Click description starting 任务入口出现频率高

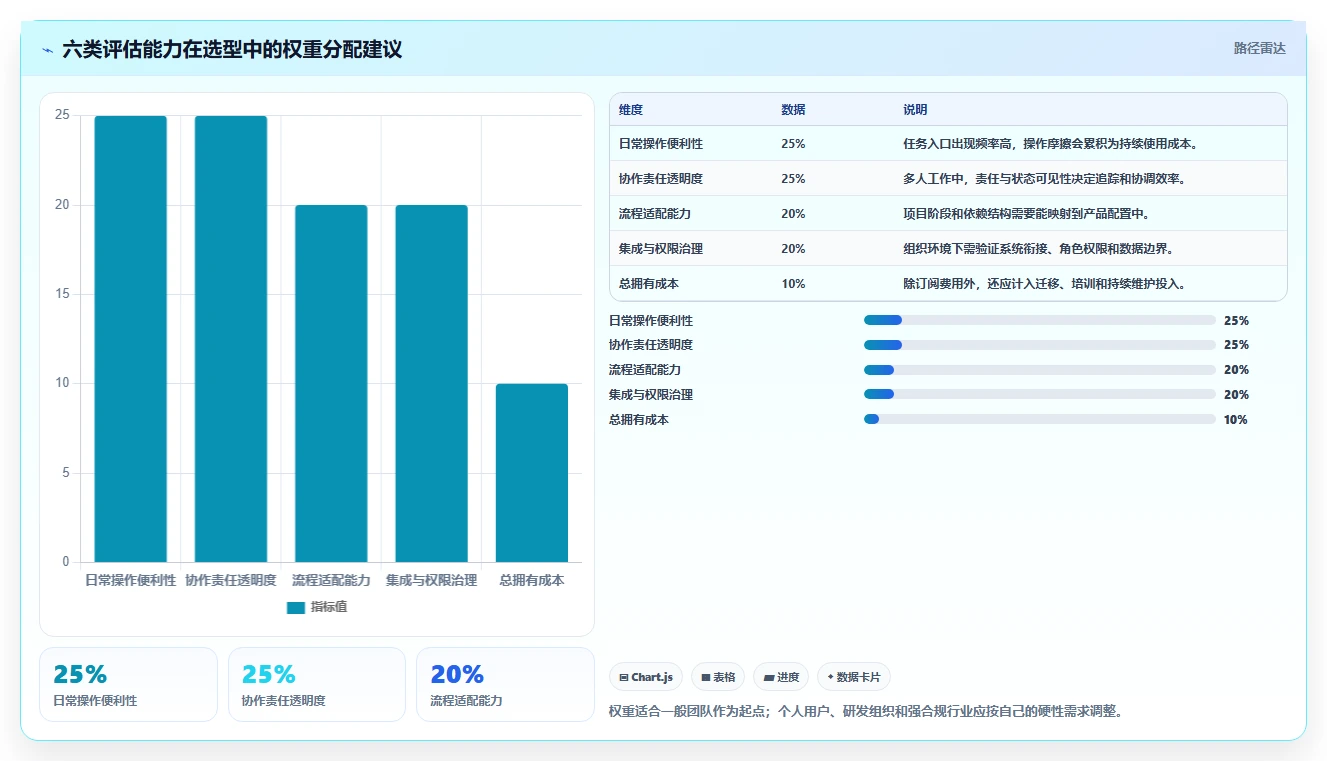1050,144
